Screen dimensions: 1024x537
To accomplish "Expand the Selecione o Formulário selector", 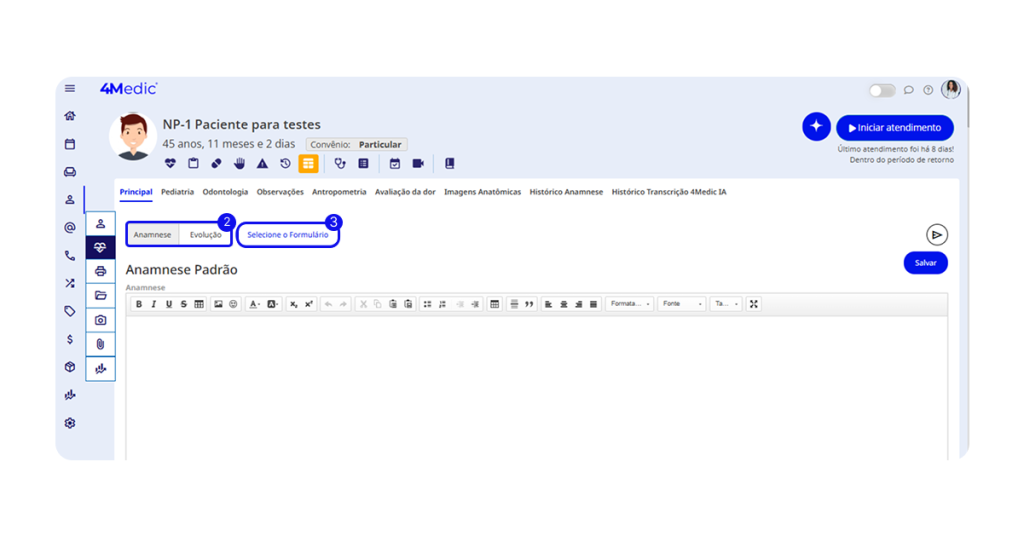I will [x=288, y=235].
